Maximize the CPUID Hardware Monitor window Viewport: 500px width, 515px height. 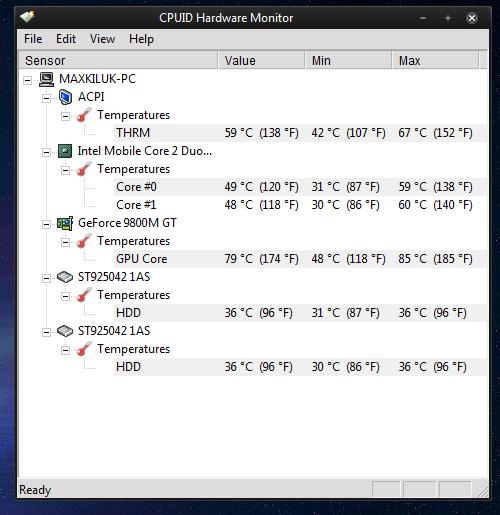tap(448, 18)
